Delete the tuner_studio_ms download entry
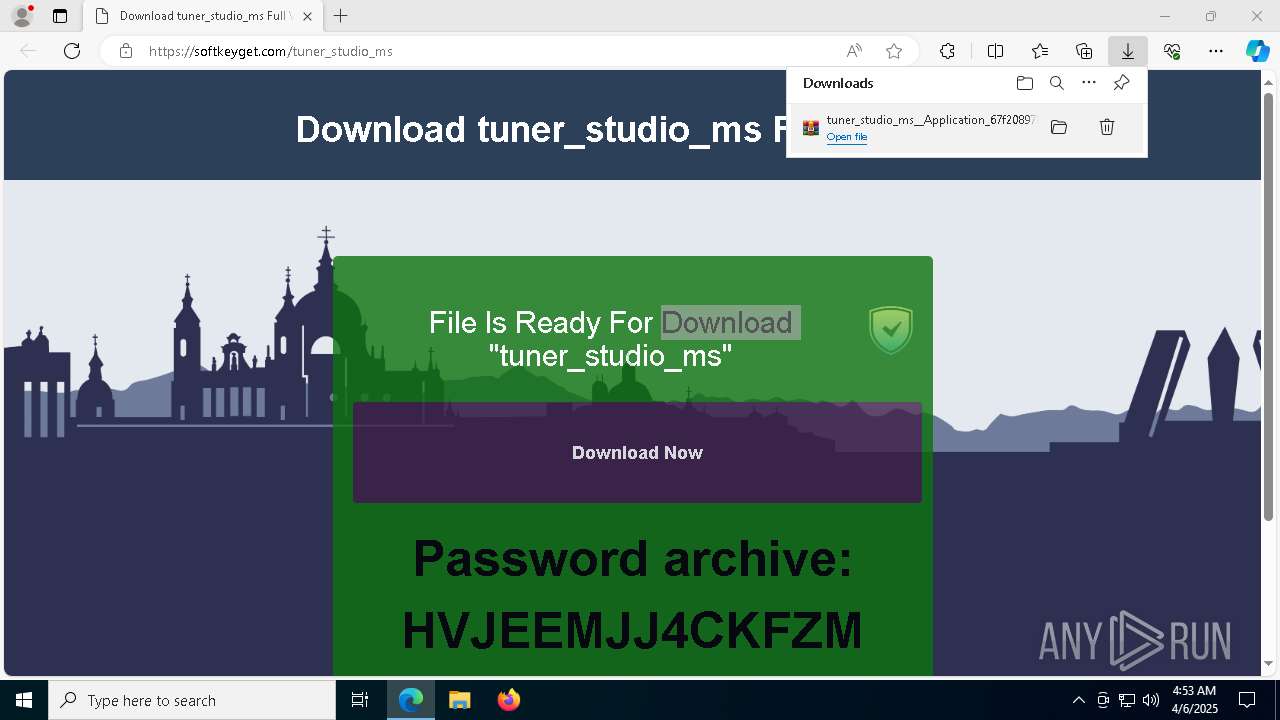 click(1107, 127)
